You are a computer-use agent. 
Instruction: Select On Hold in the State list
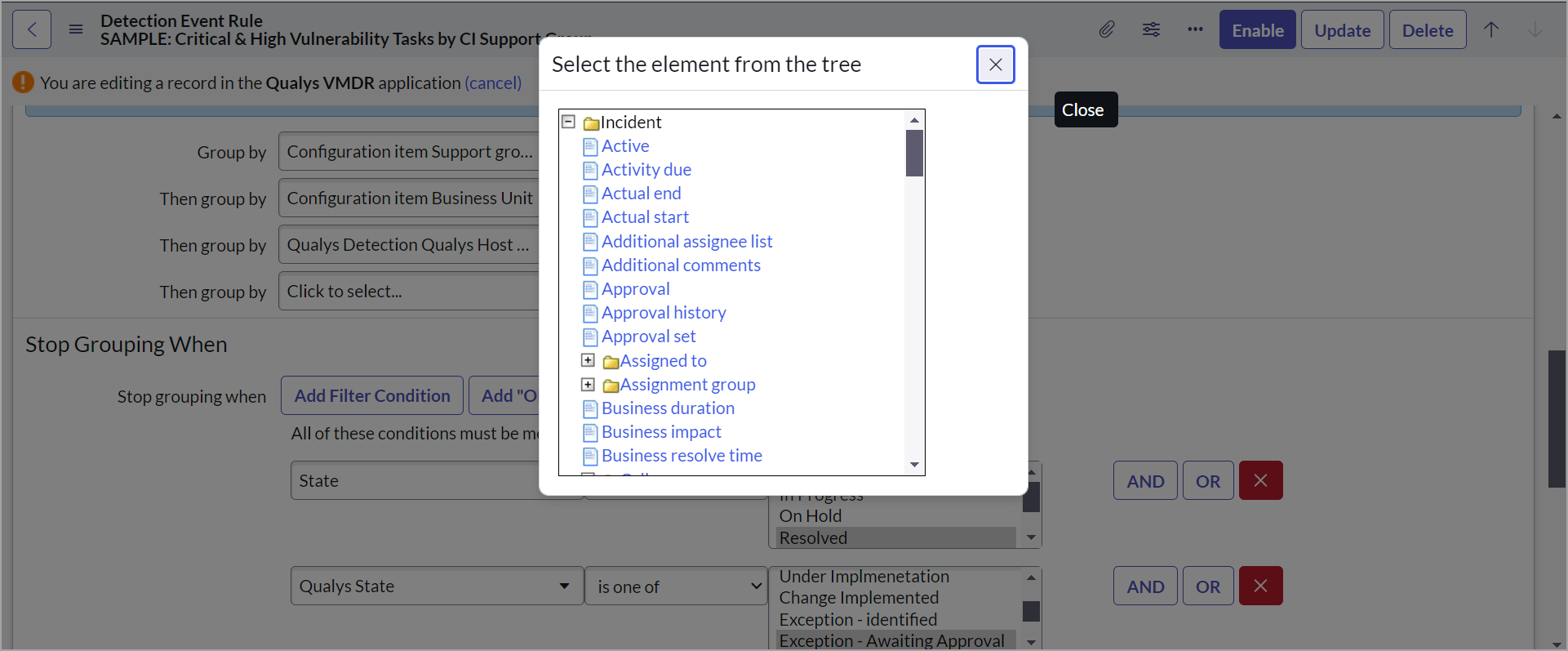[895, 516]
